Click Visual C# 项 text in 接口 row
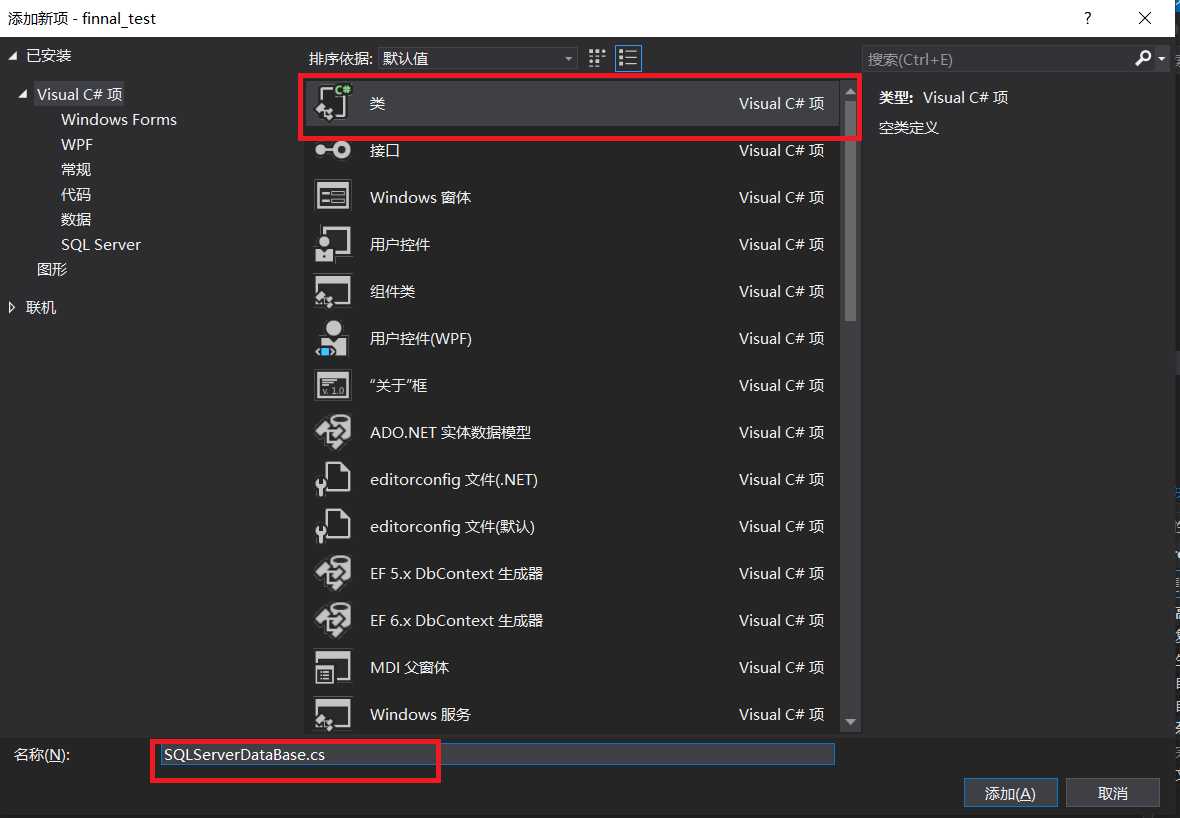This screenshot has width=1180, height=818. pos(781,150)
